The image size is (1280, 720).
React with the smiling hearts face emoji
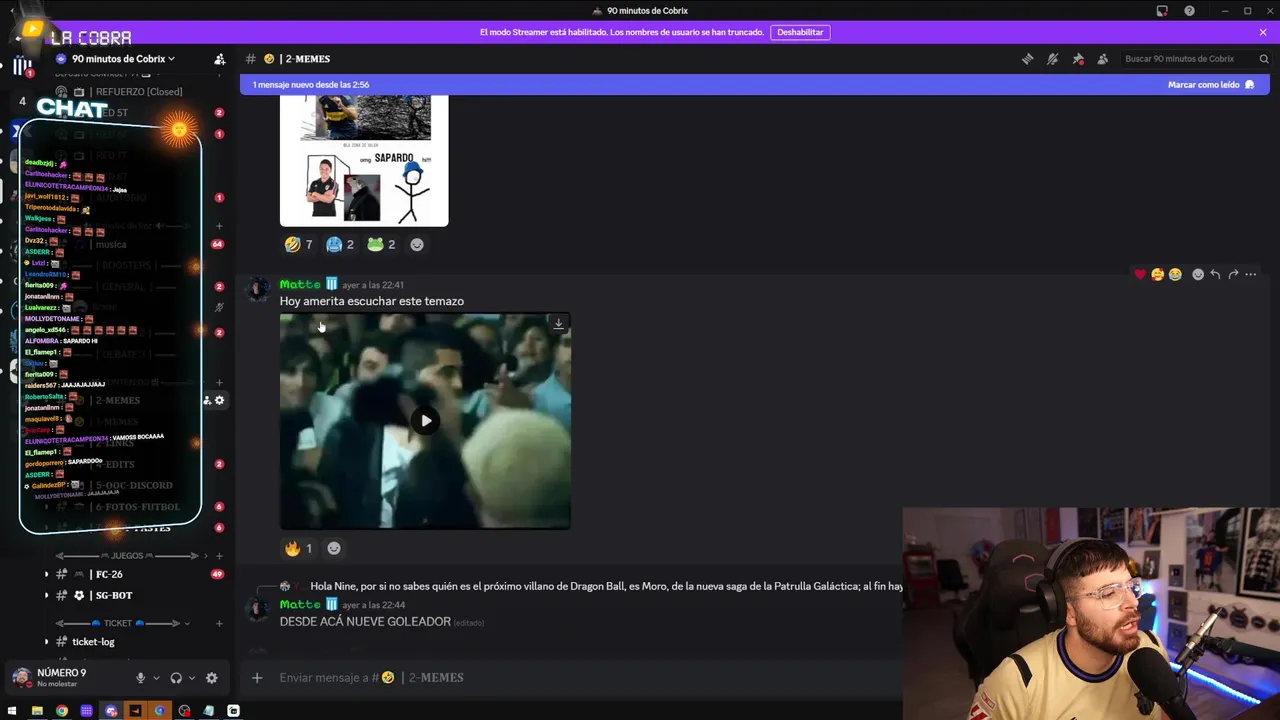point(1157,274)
